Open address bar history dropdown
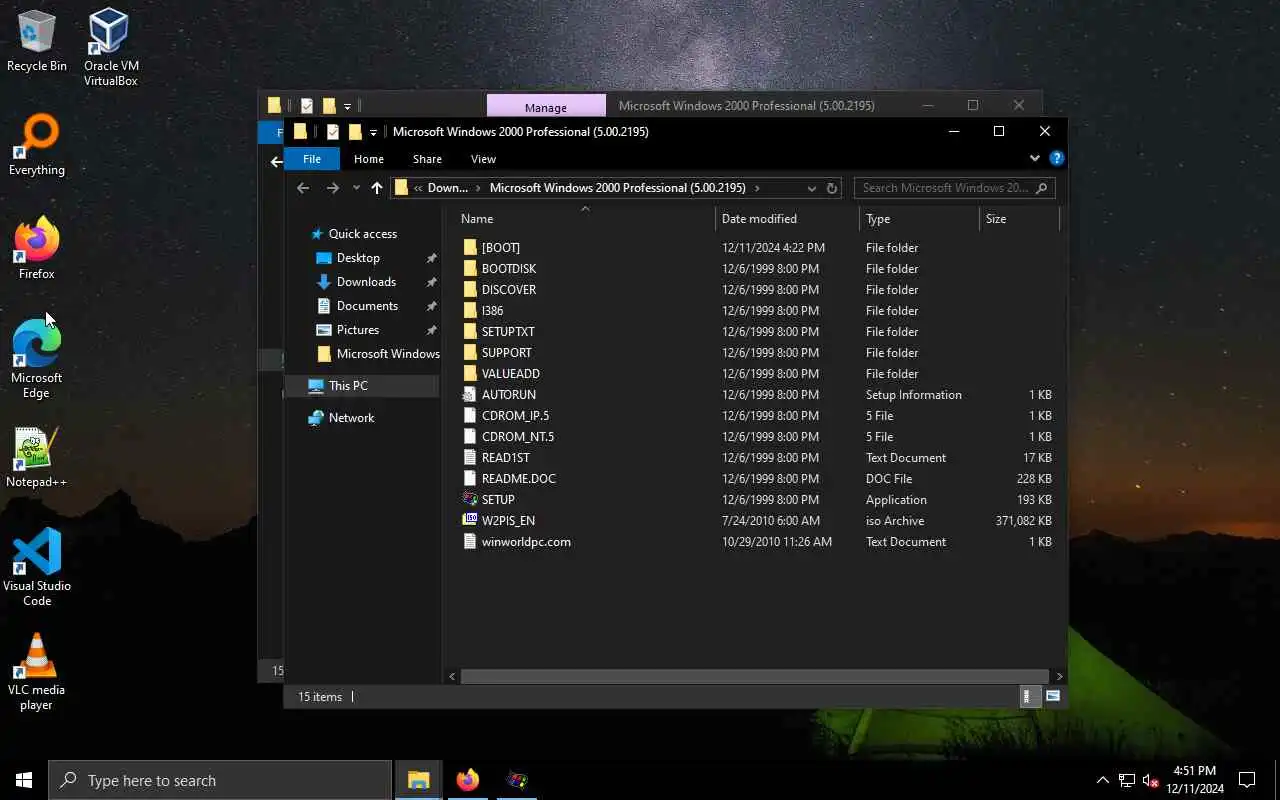Image resolution: width=1280 pixels, height=800 pixels. (x=810, y=188)
